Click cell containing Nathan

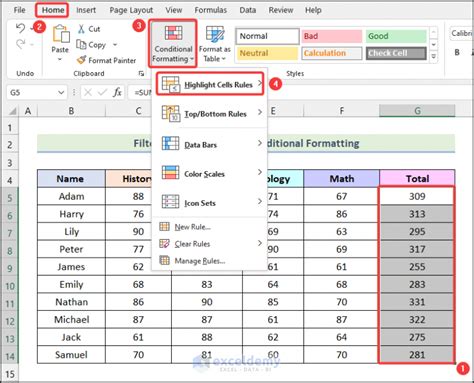pyautogui.click(x=71, y=302)
